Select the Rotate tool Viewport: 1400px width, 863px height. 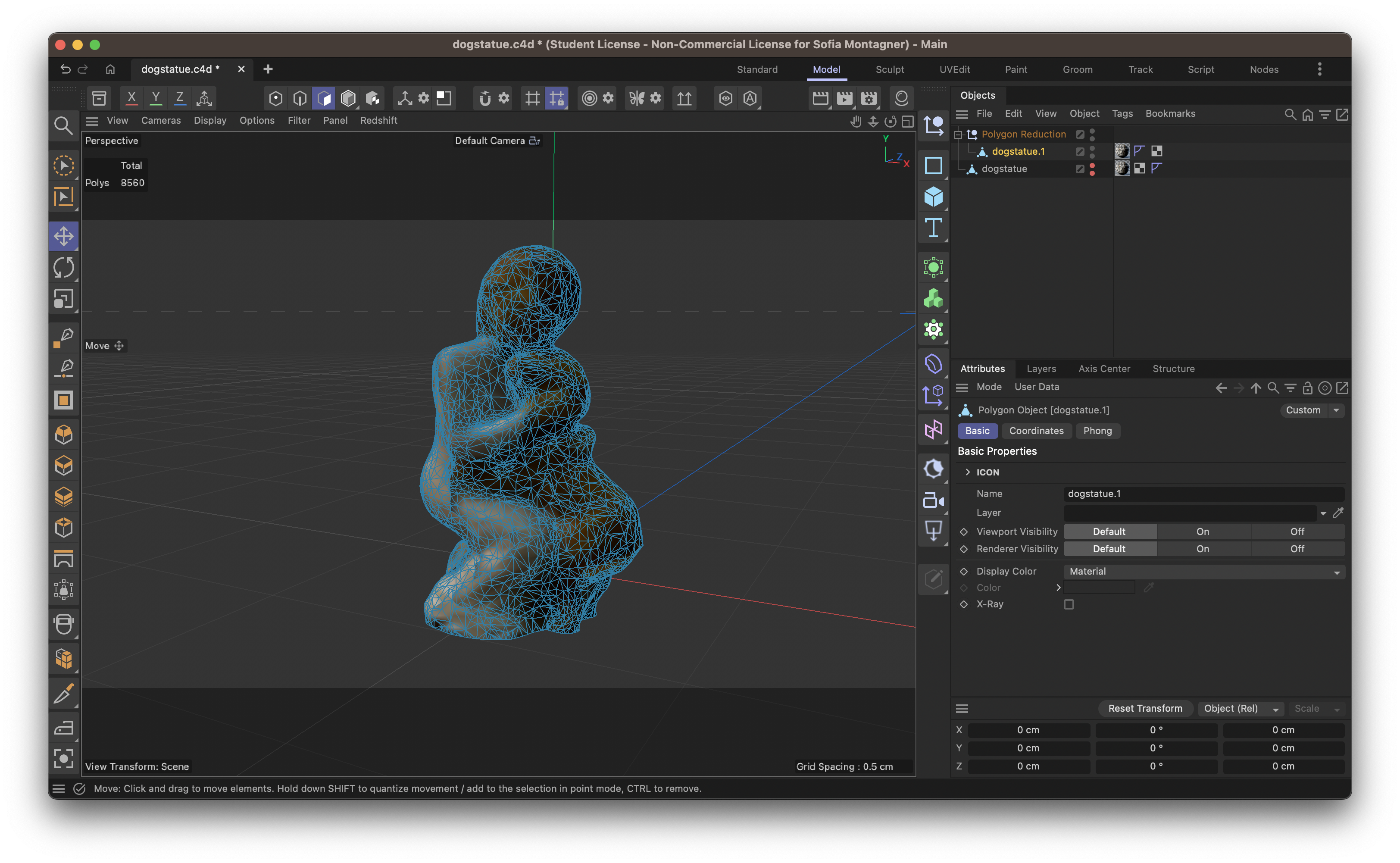point(63,267)
